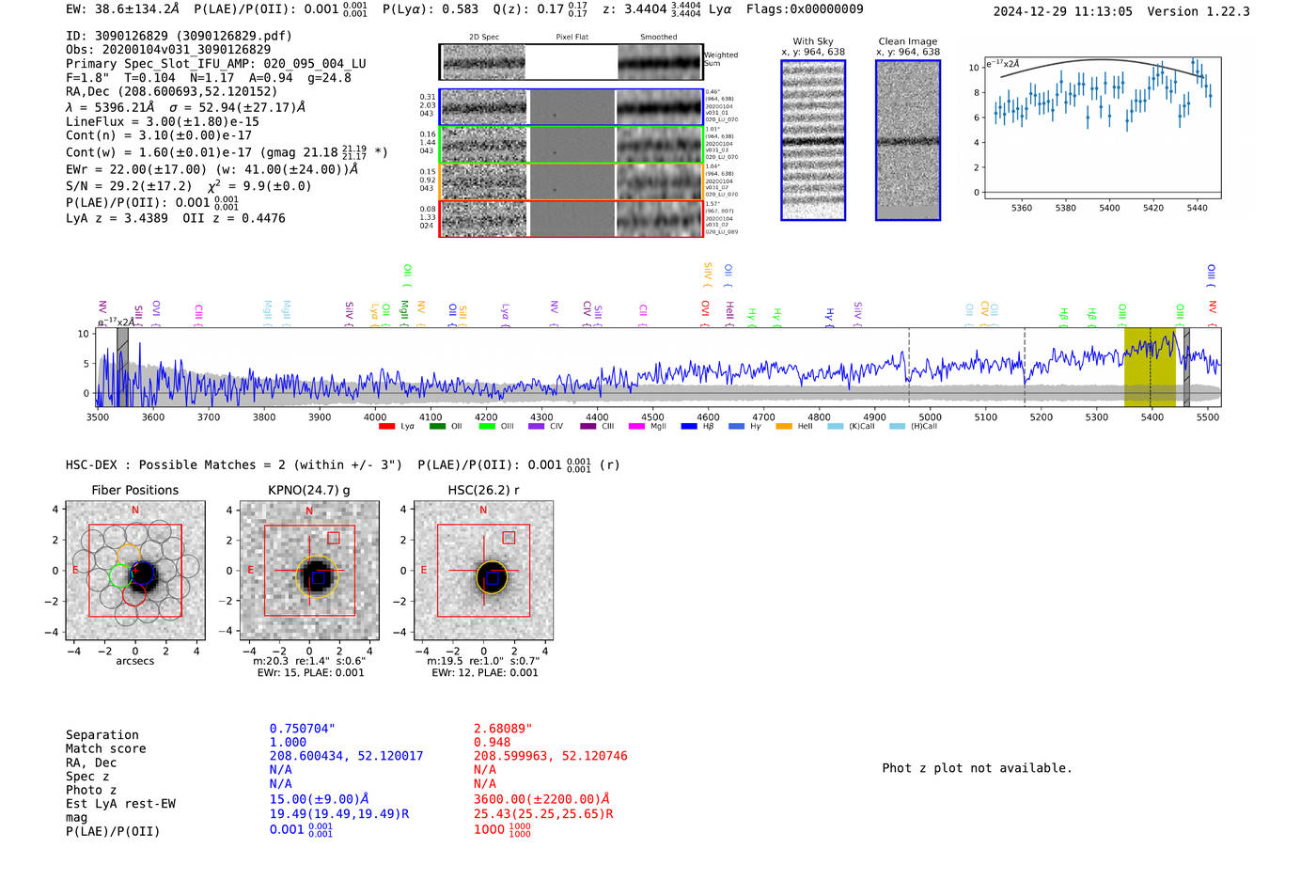
Task: Select the ID: 3090126829 text line
Action: [x=179, y=36]
